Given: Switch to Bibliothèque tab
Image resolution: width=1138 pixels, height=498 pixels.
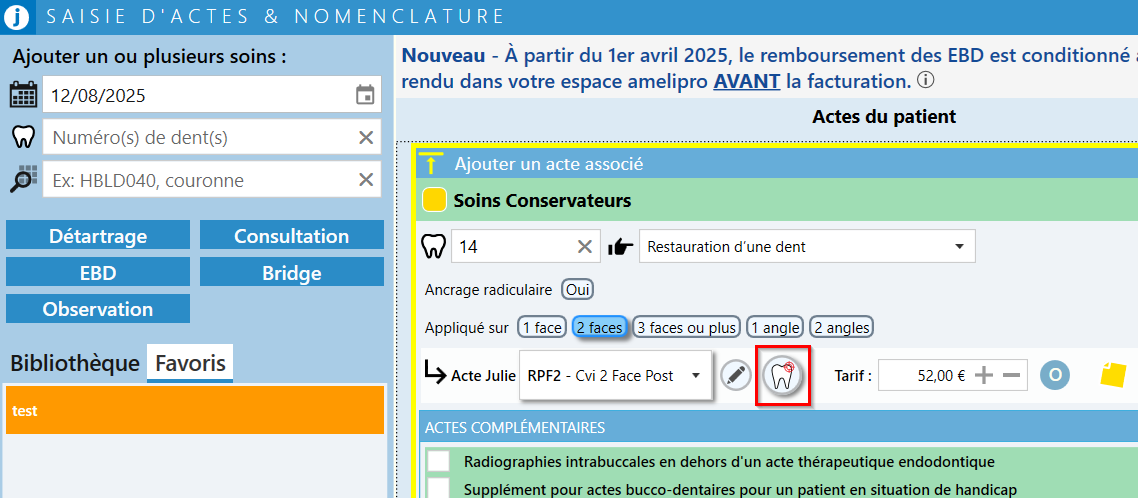Looking at the screenshot, I should pos(75,363).
